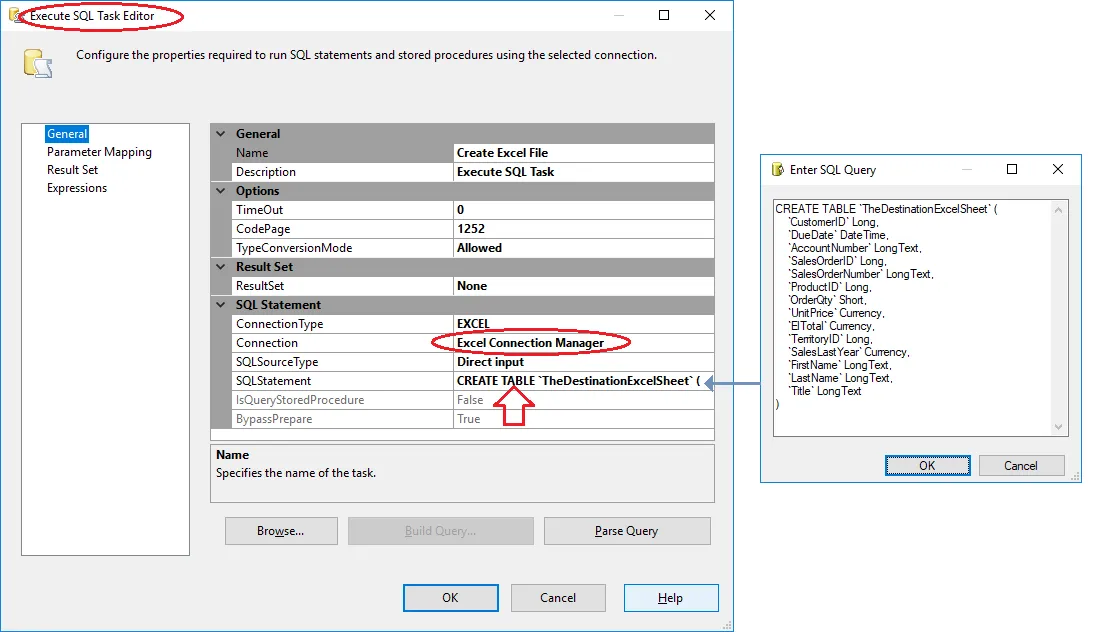Click the Parse Query button
This screenshot has height=632, width=1104.
pyautogui.click(x=627, y=531)
